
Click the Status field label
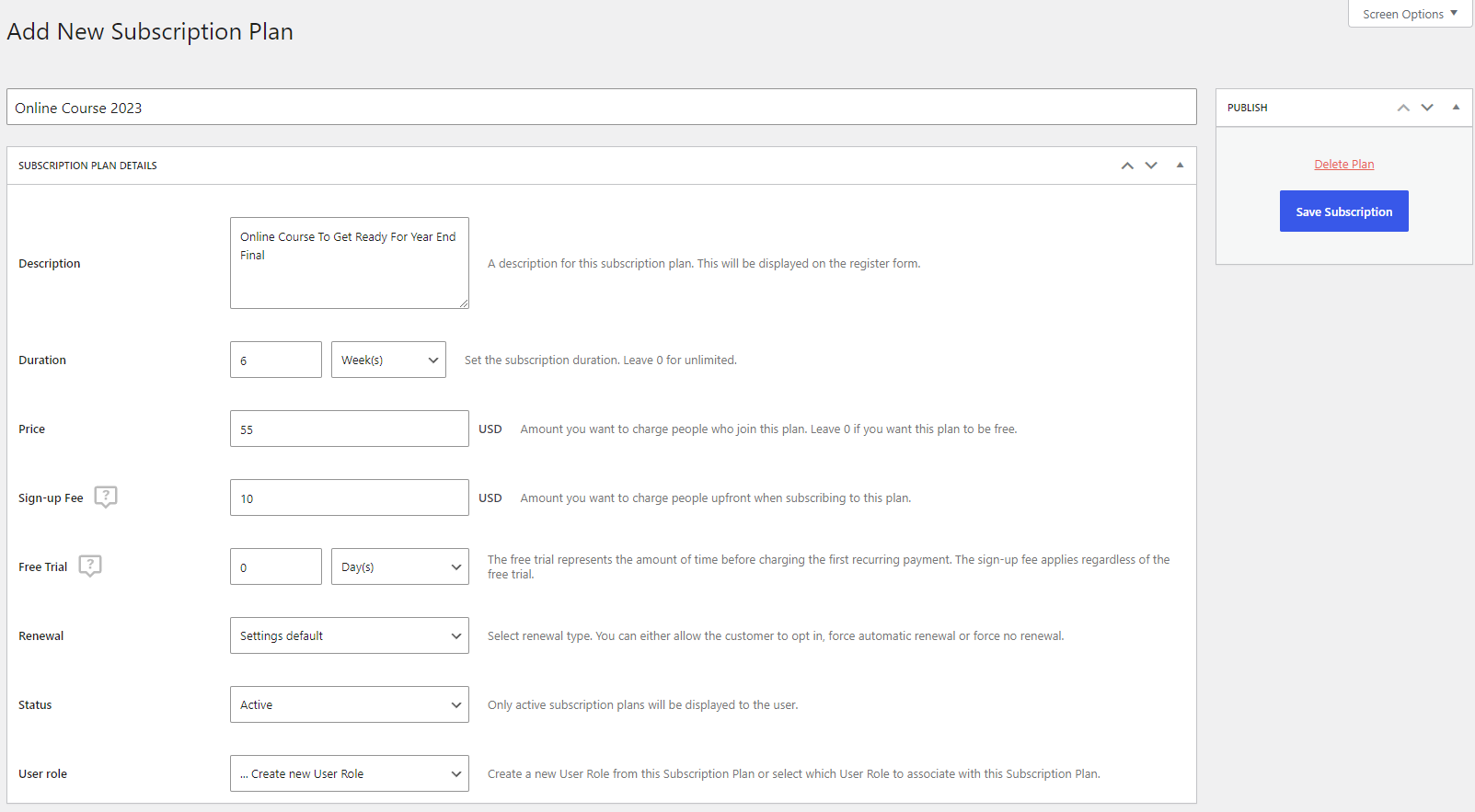point(35,704)
